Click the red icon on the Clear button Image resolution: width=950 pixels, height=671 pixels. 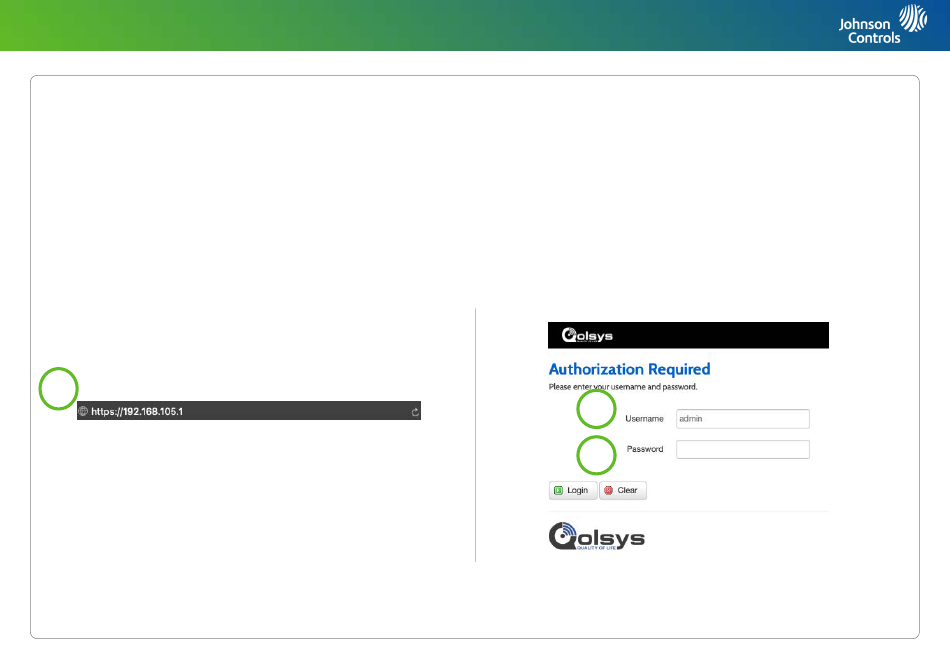click(608, 490)
